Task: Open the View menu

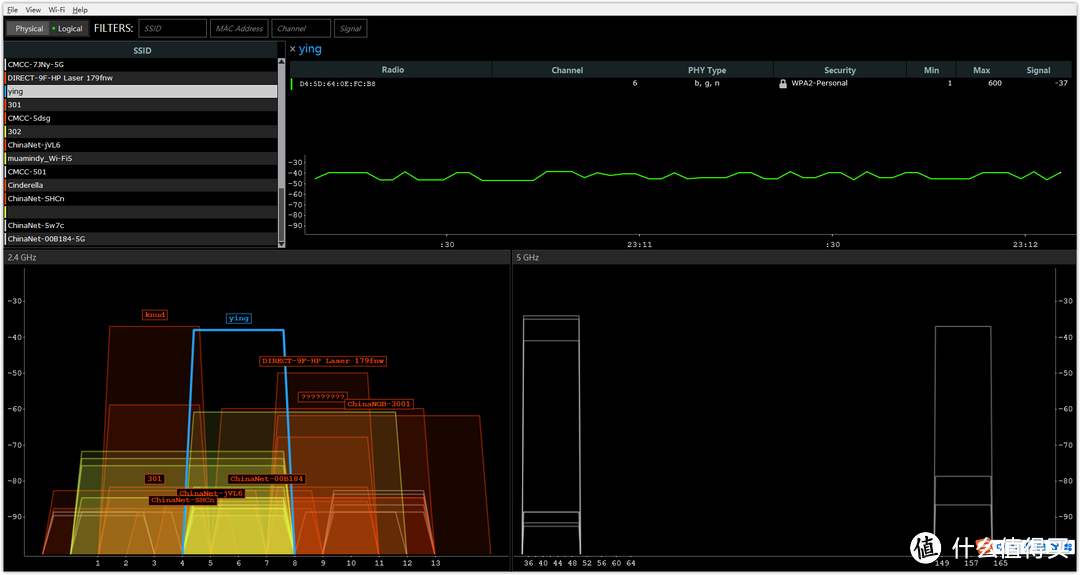Action: pyautogui.click(x=33, y=10)
